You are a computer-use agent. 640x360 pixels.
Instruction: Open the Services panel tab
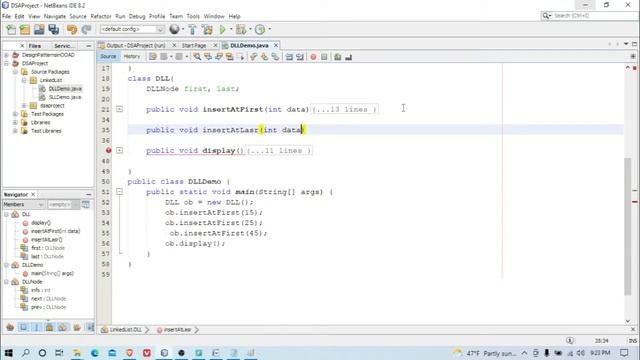click(x=64, y=46)
